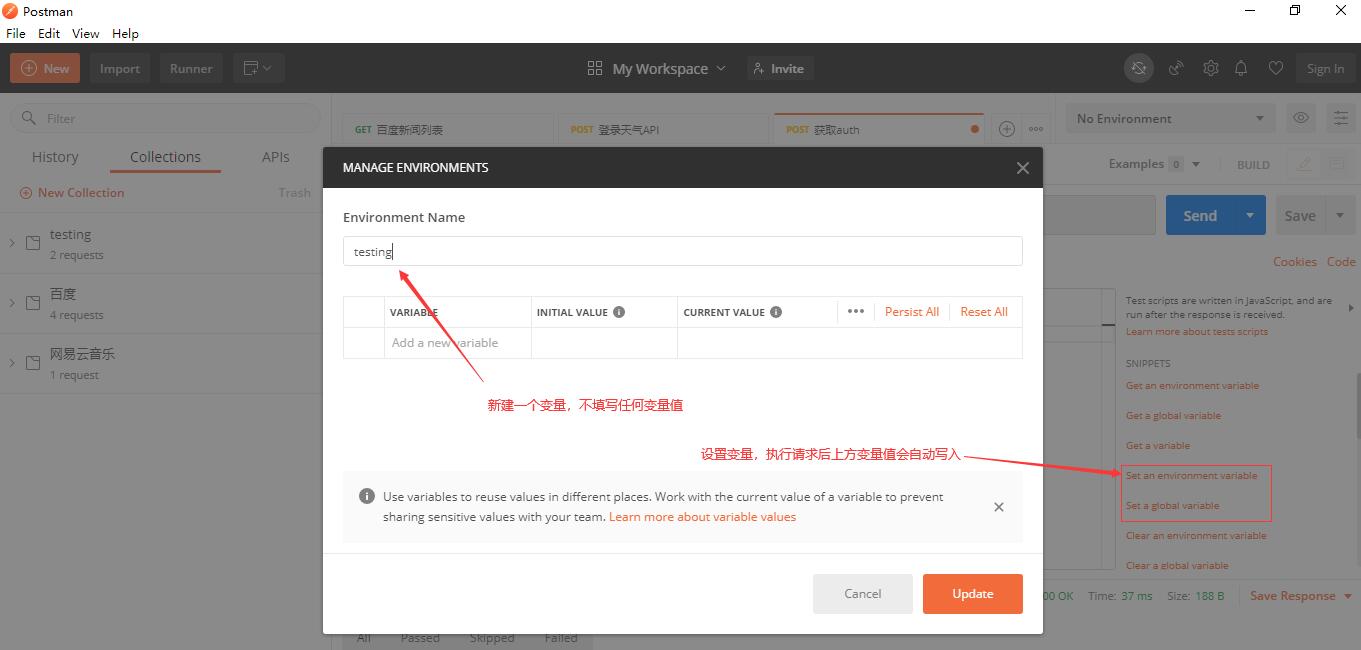Open manage environments sliders icon

click(x=1341, y=118)
